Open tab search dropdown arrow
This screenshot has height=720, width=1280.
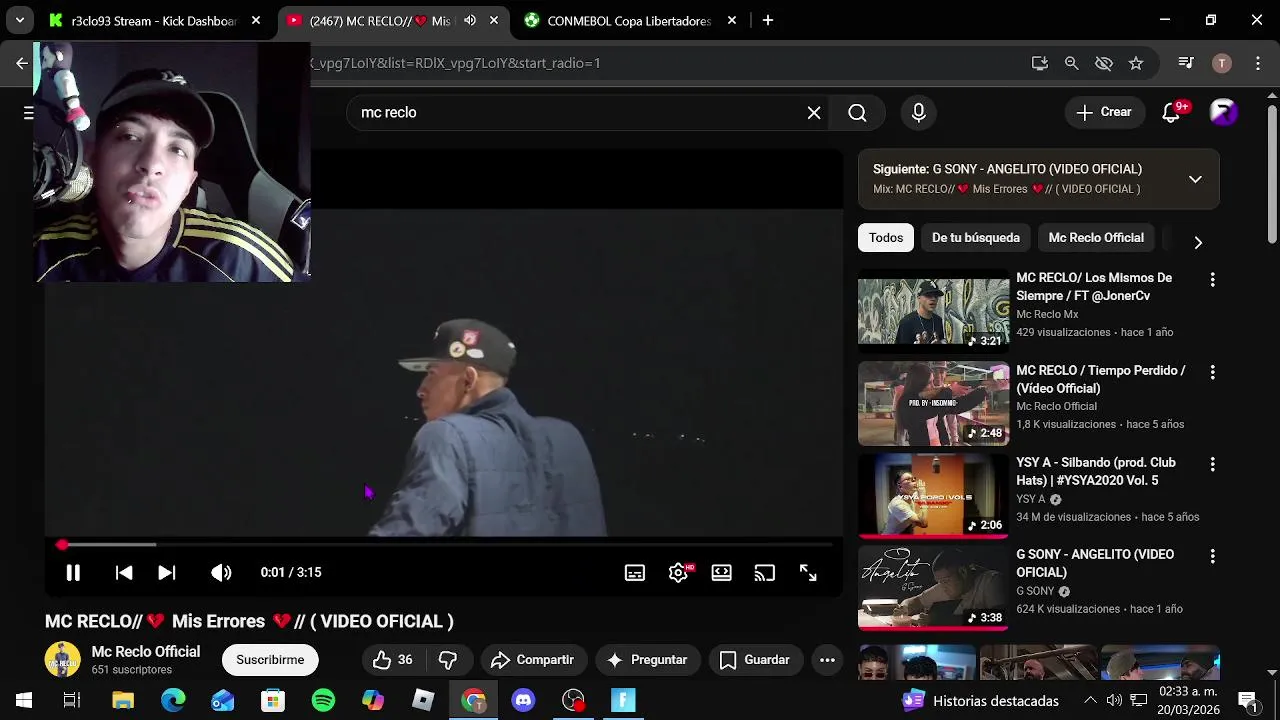click(19, 20)
